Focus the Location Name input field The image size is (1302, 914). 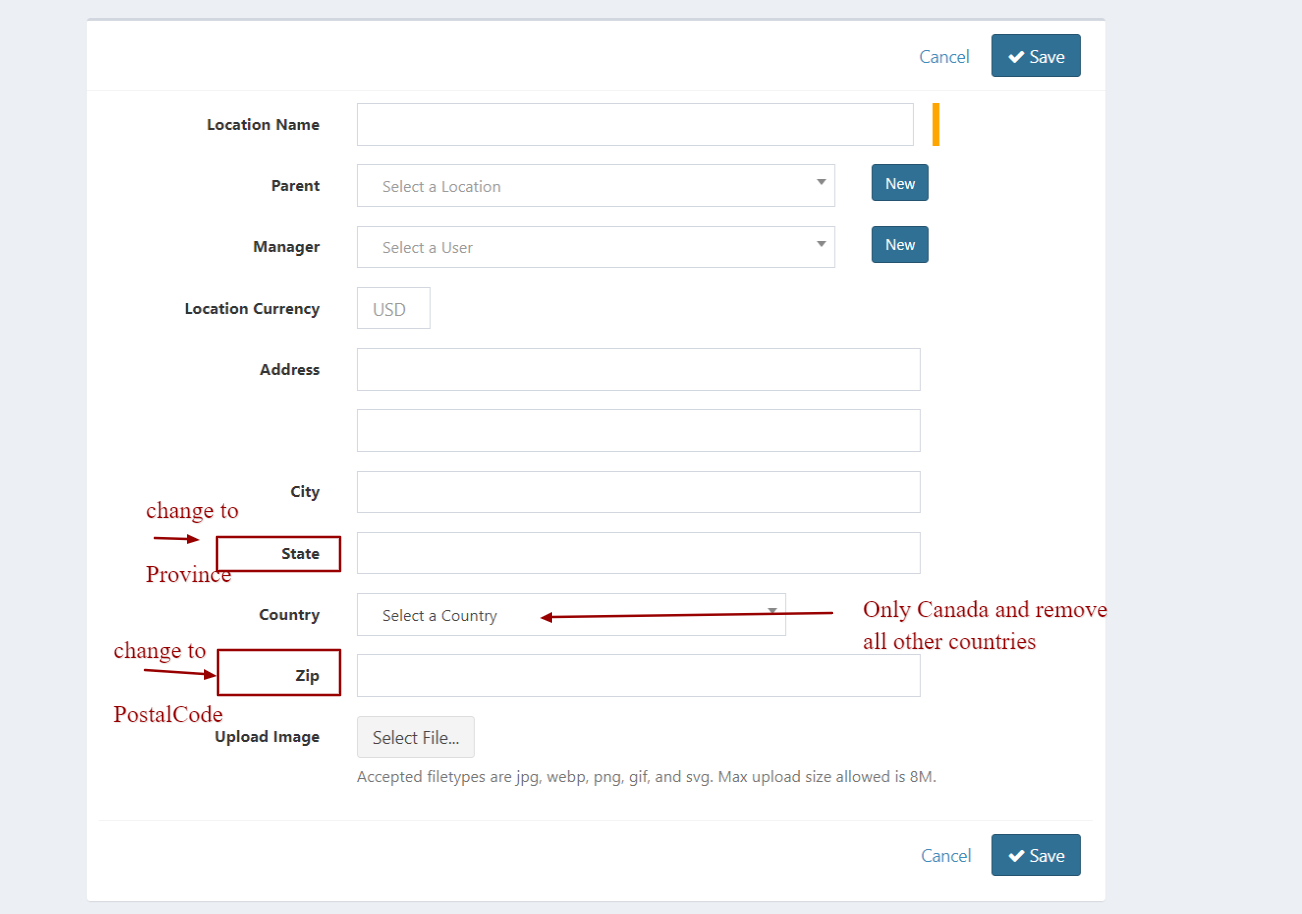(635, 124)
